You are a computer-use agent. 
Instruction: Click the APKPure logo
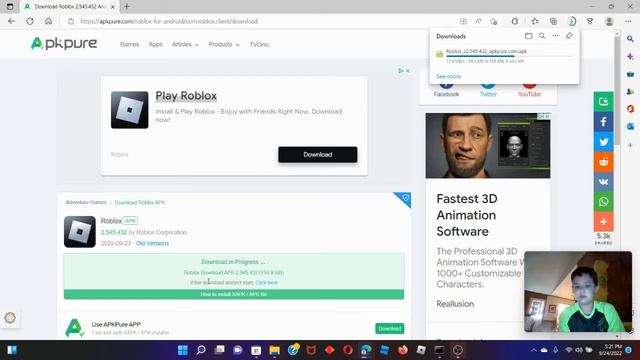pyautogui.click(x=64, y=43)
